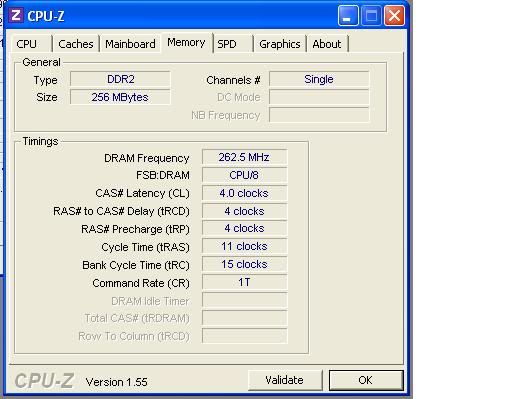Screen dimensions: 512x399
Task: Click the memory Type field showing DDR2
Action: [x=120, y=79]
